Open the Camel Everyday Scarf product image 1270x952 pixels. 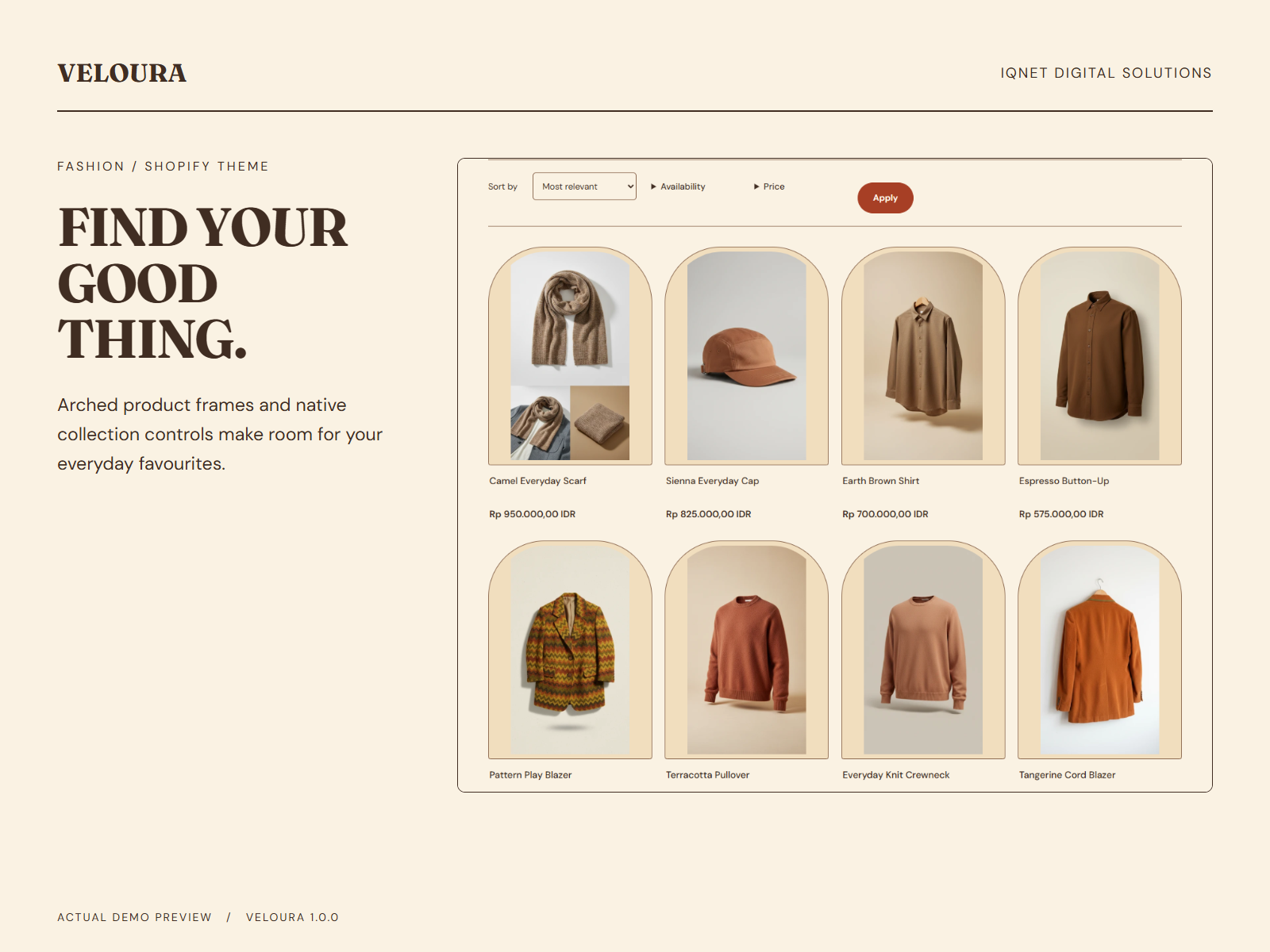tap(570, 355)
